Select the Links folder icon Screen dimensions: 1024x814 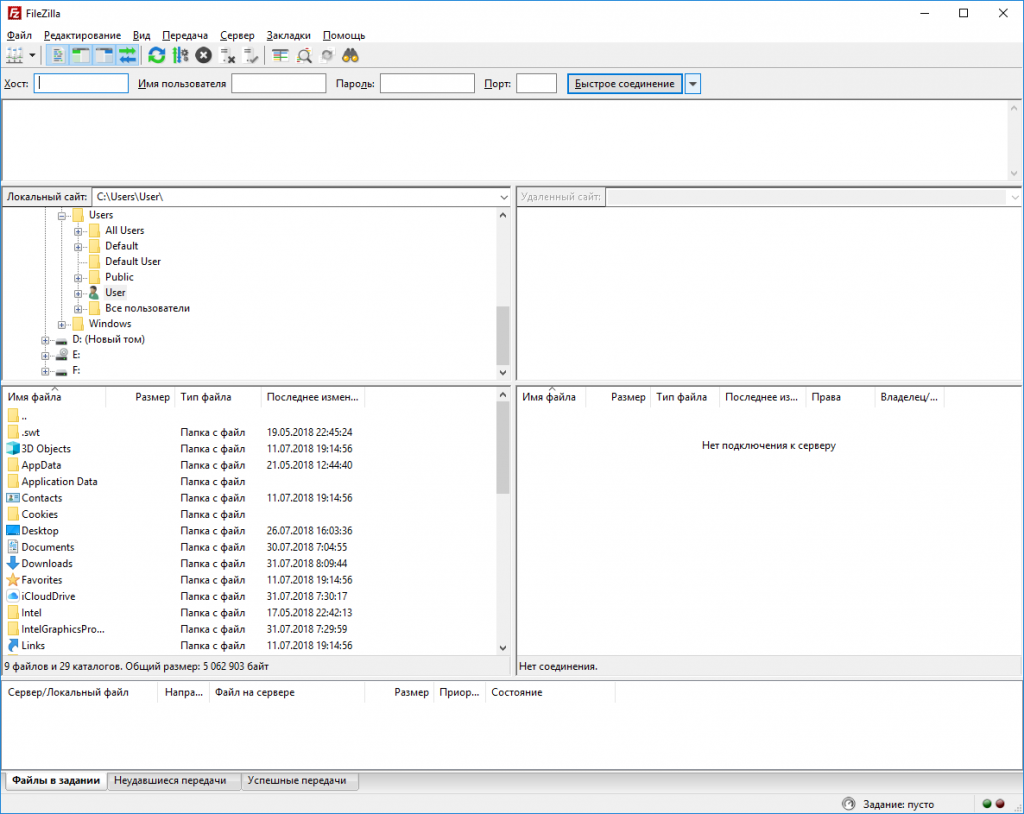(13, 645)
